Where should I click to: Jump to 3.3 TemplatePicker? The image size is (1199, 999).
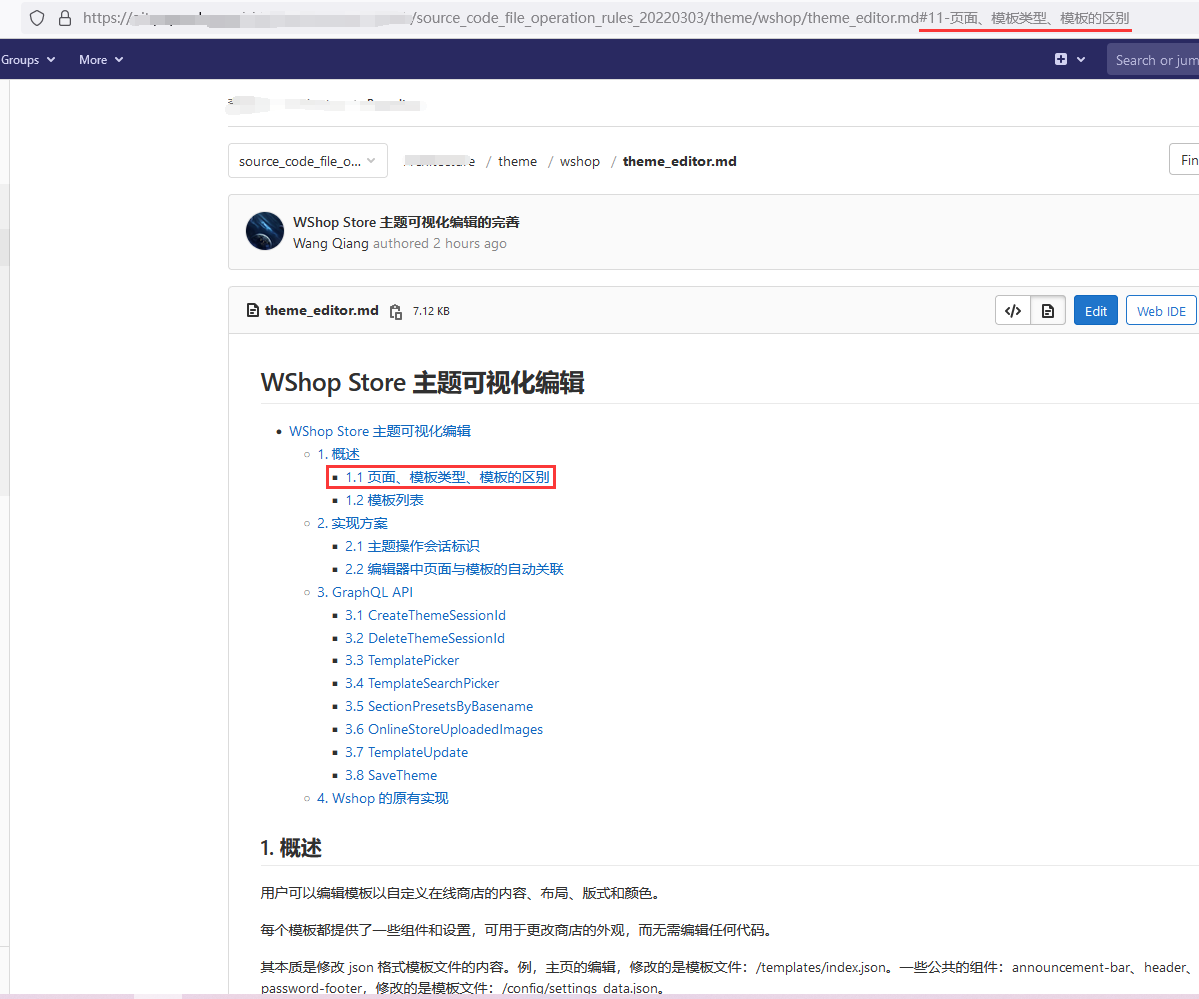click(401, 660)
